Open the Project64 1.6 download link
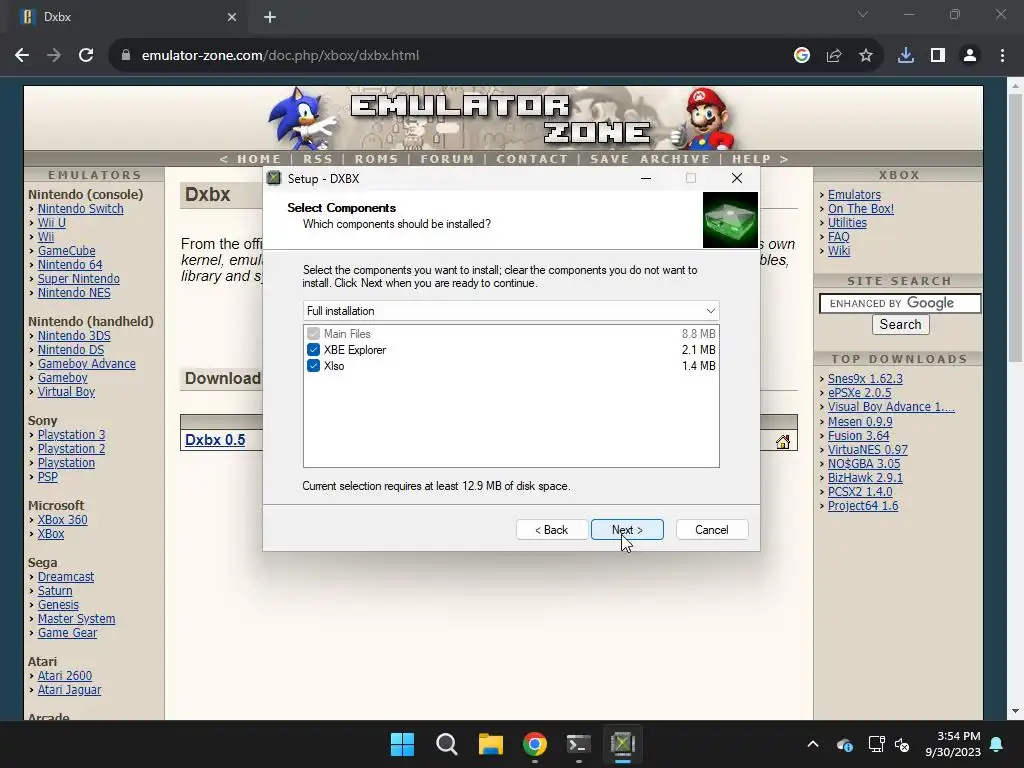 pyautogui.click(x=863, y=506)
